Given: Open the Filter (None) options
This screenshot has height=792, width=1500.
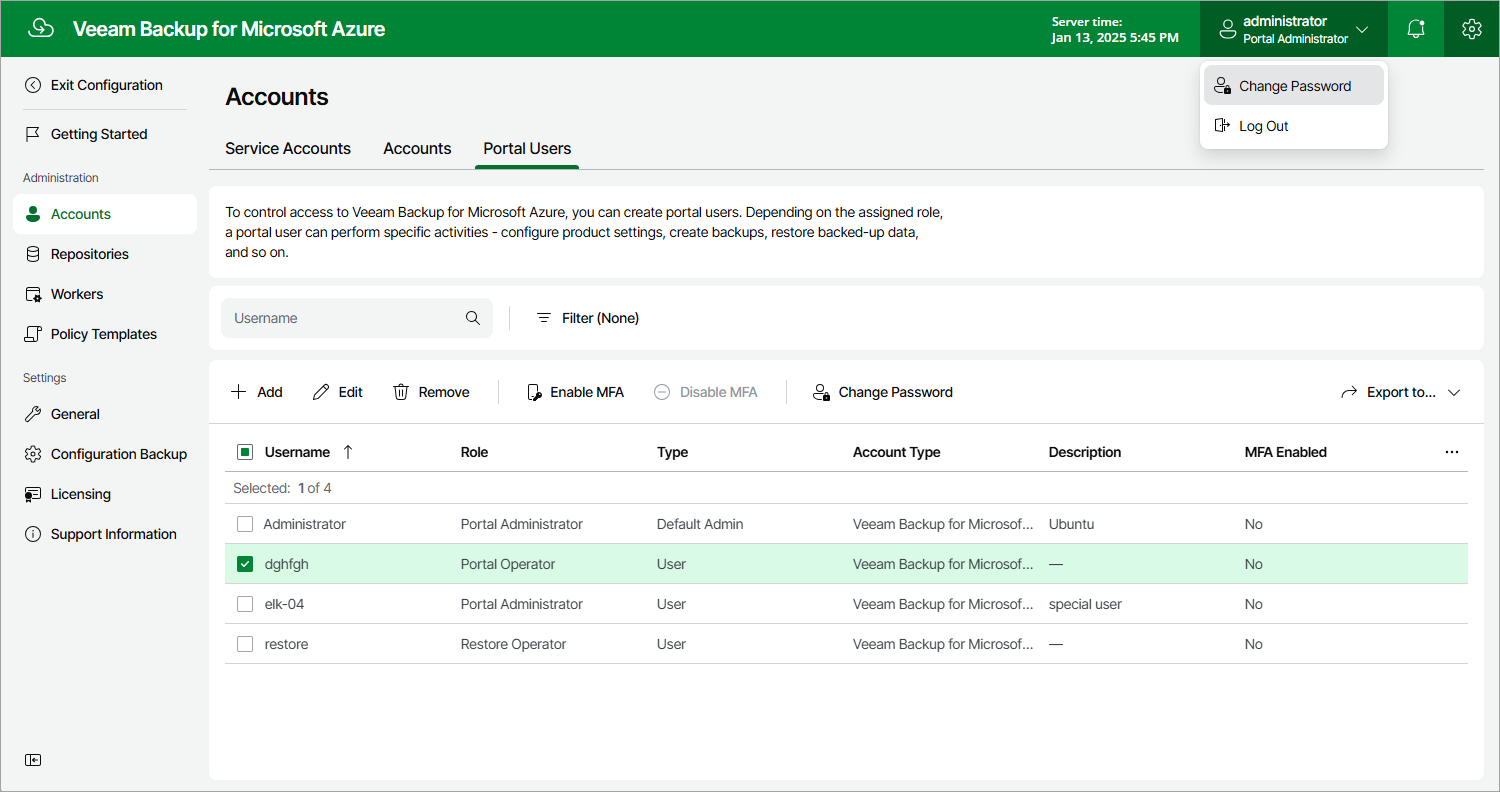Looking at the screenshot, I should pyautogui.click(x=588, y=318).
